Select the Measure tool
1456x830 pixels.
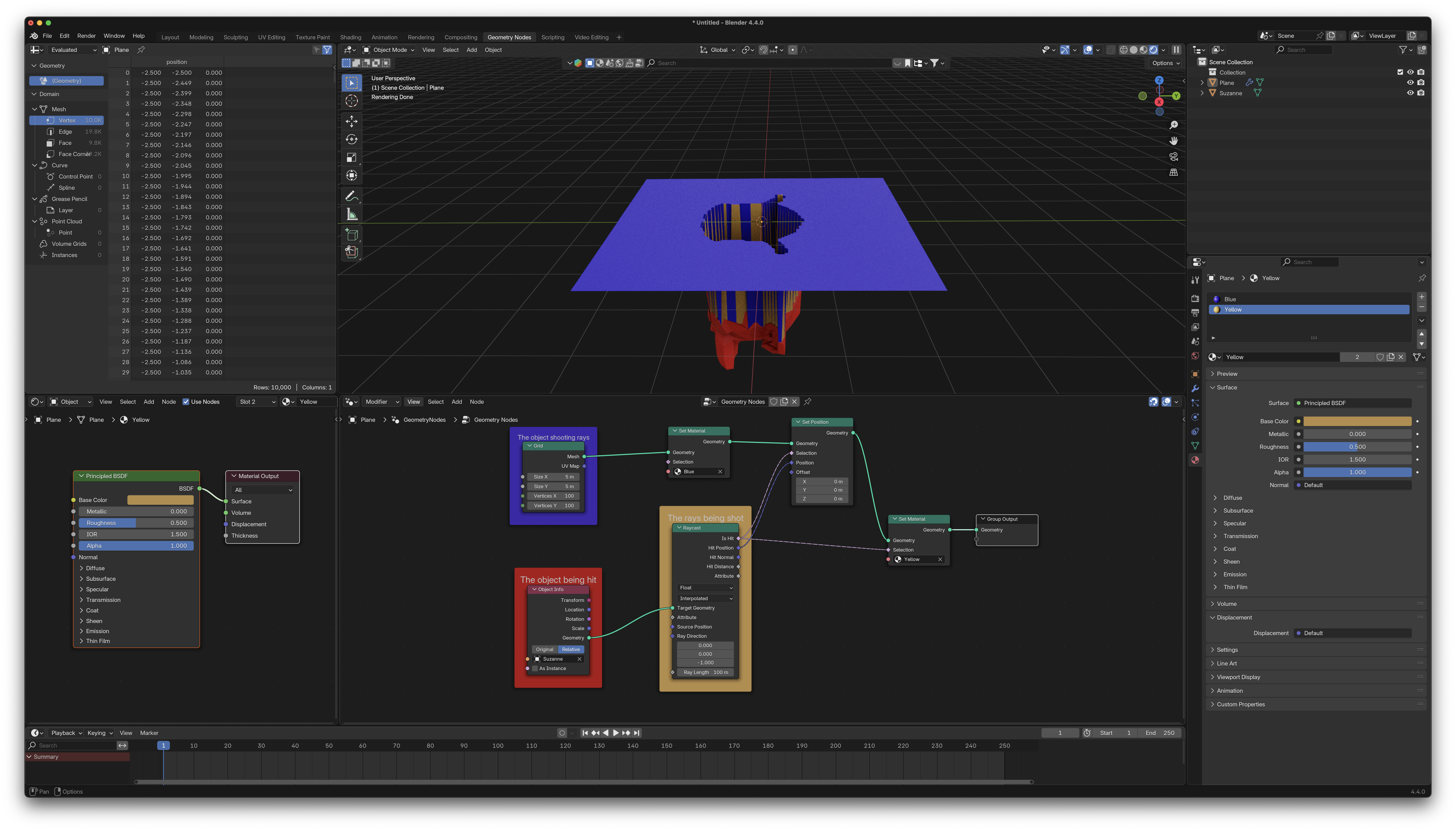tap(351, 214)
